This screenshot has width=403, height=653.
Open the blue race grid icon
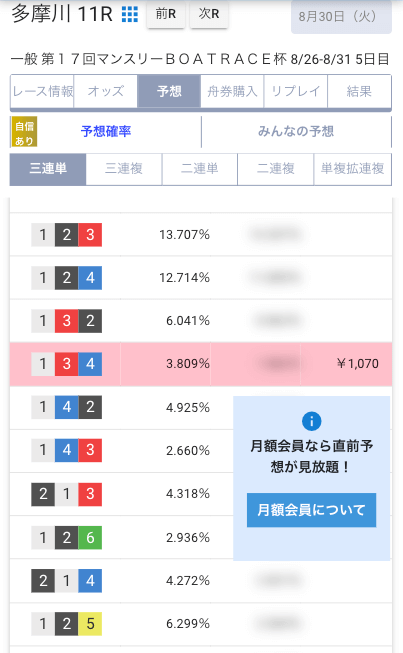click(x=130, y=15)
